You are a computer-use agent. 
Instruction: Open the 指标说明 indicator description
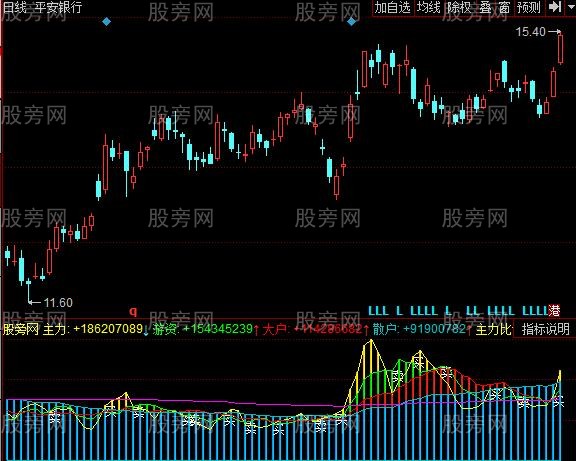[545, 329]
